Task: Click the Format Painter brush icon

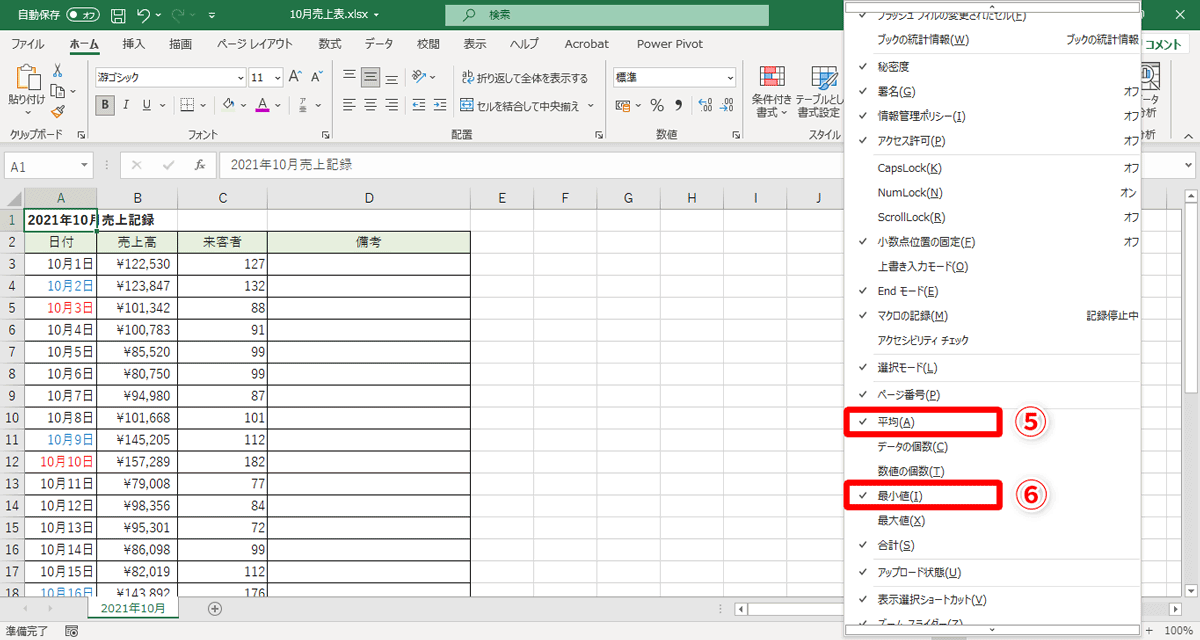Action: [x=58, y=111]
